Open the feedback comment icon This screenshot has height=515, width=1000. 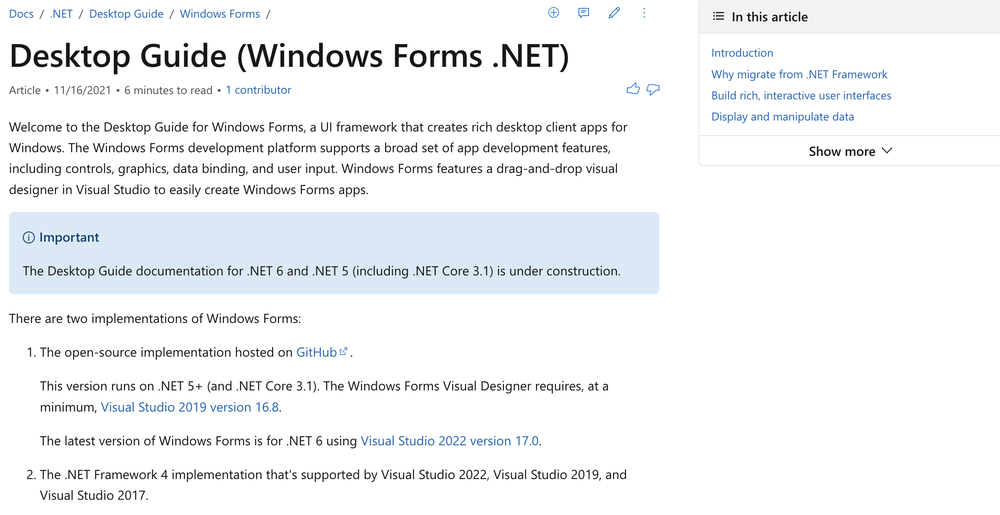pyautogui.click(x=584, y=13)
